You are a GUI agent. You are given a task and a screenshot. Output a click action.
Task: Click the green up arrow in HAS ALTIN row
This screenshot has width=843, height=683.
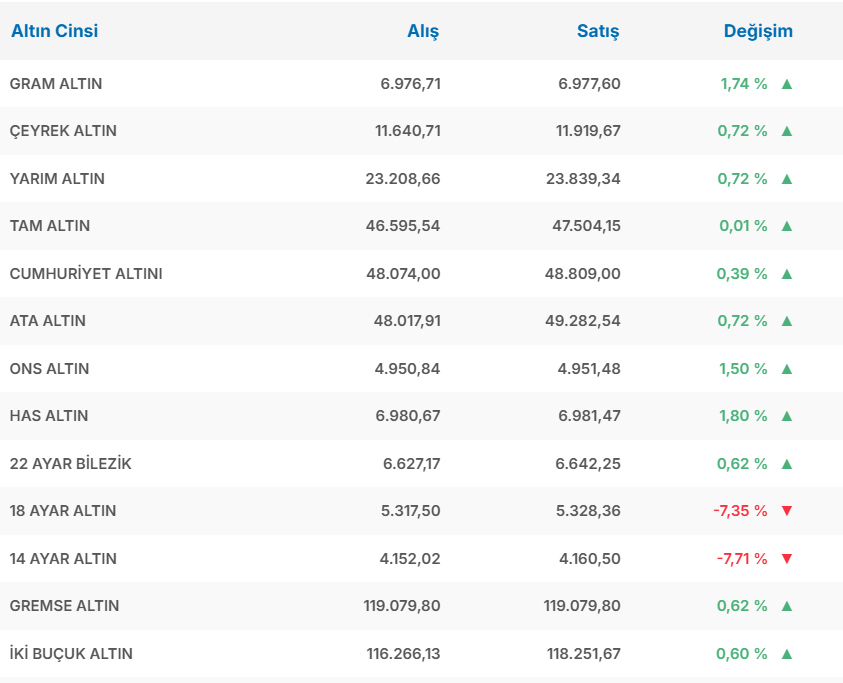click(786, 416)
